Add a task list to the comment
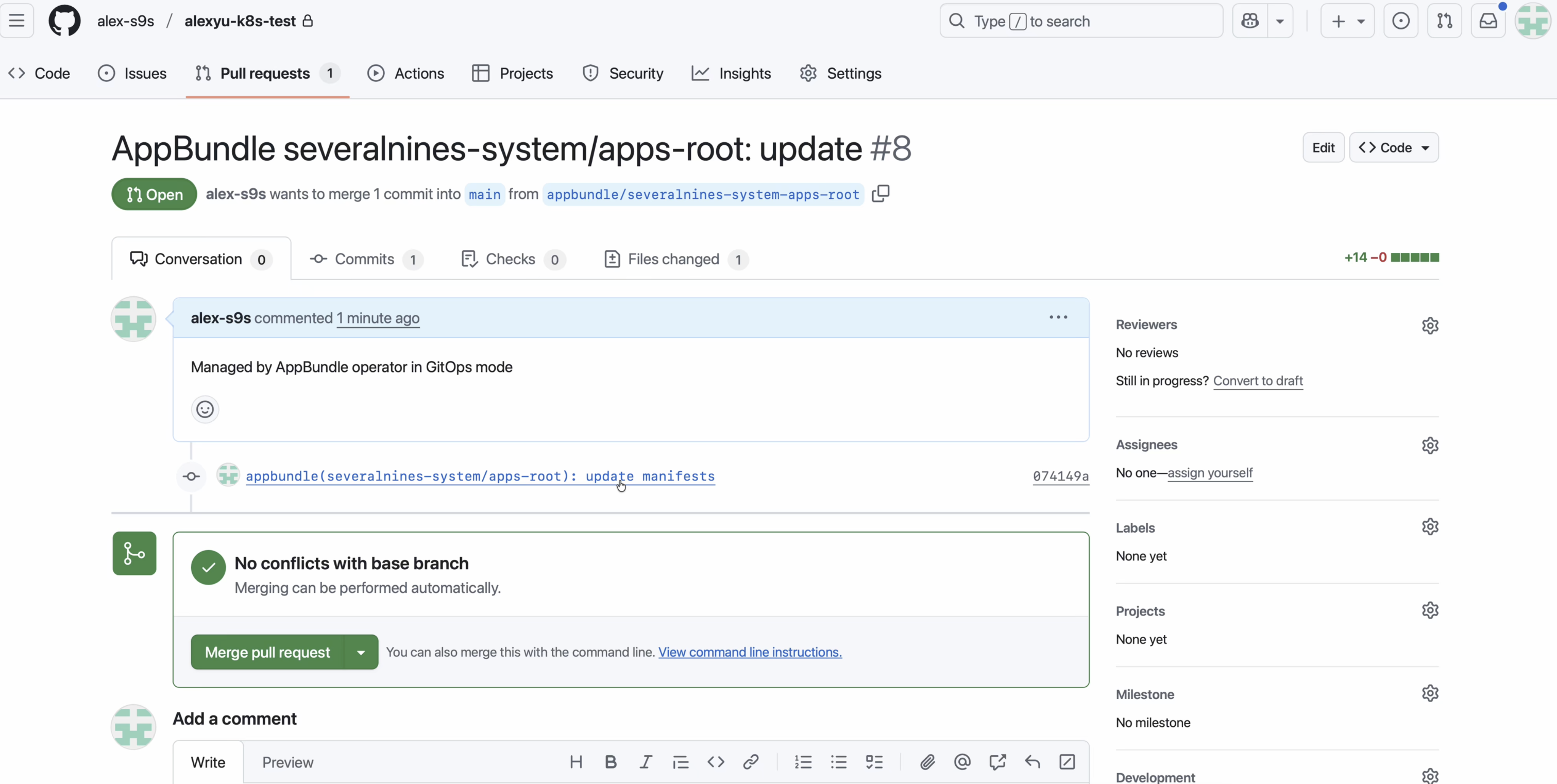The image size is (1557, 784). [874, 762]
